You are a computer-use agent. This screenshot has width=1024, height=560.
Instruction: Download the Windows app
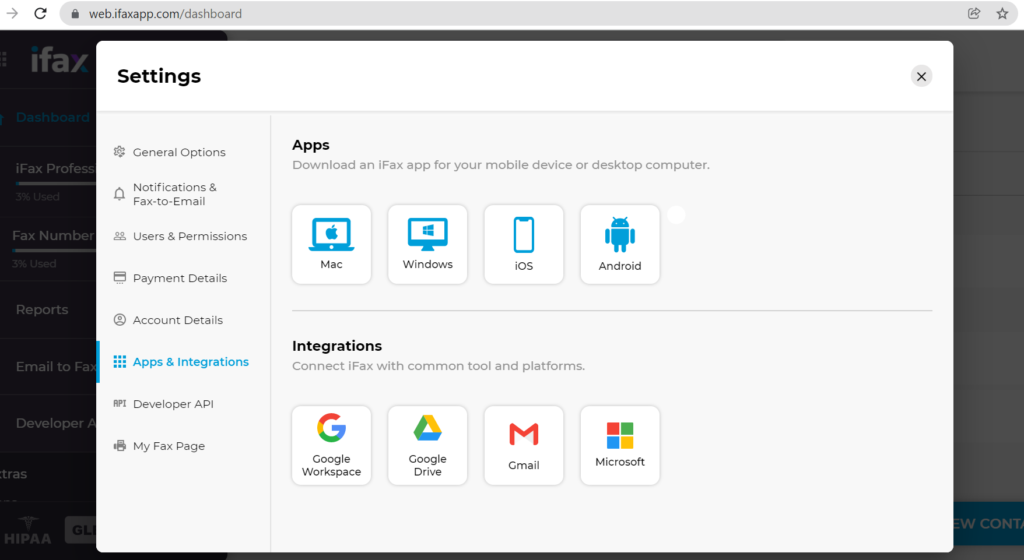tap(427, 244)
